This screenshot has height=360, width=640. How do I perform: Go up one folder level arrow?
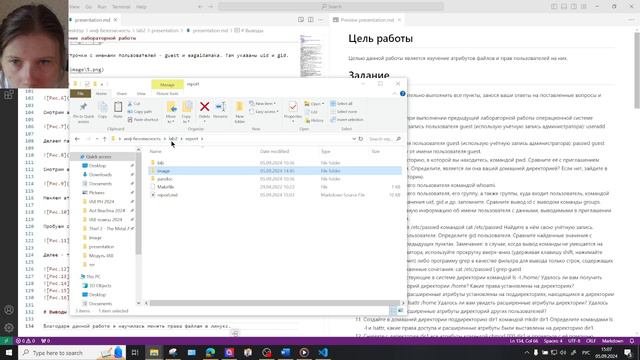(x=104, y=139)
